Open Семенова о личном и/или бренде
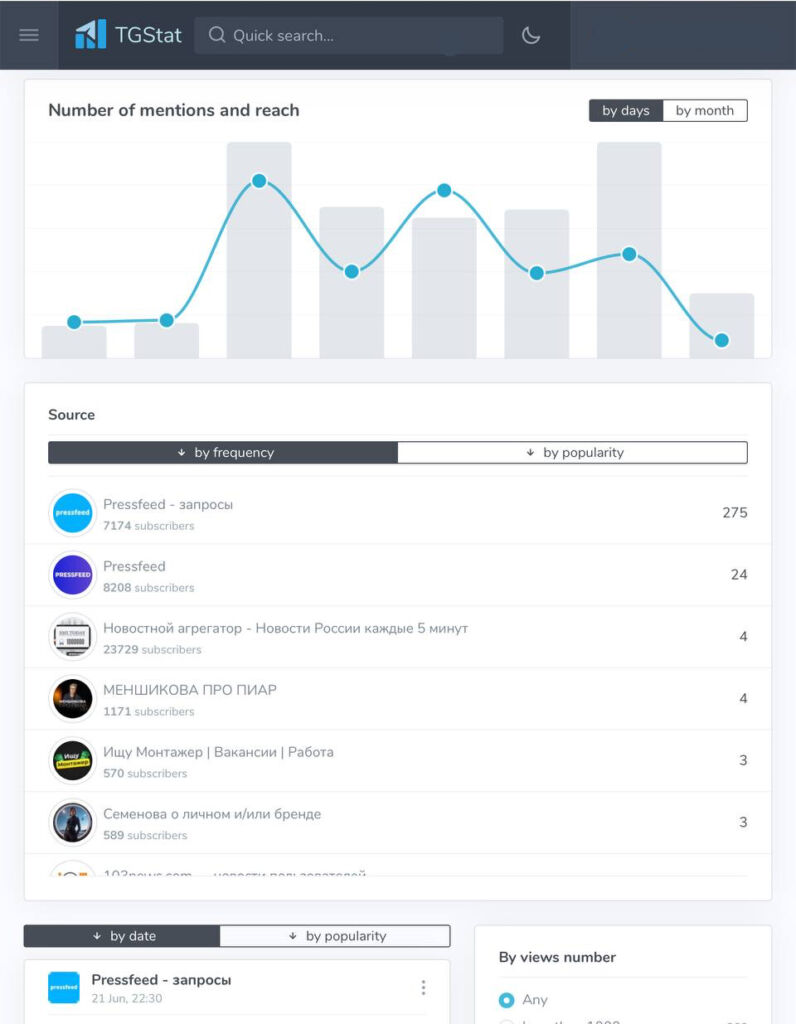The width and height of the screenshot is (796, 1024). point(212,814)
